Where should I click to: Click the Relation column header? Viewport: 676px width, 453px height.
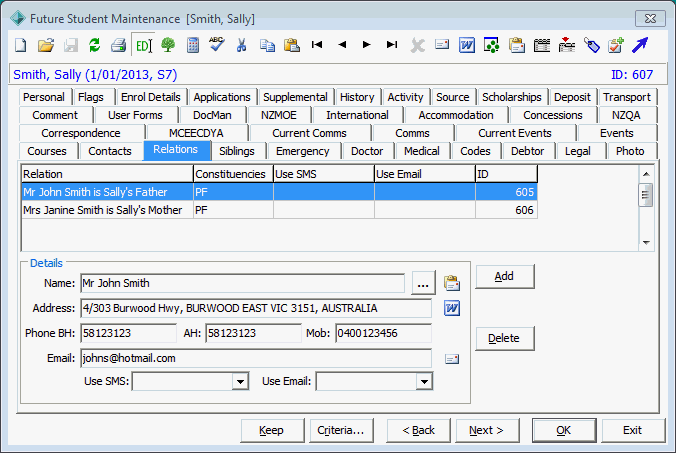[107, 174]
